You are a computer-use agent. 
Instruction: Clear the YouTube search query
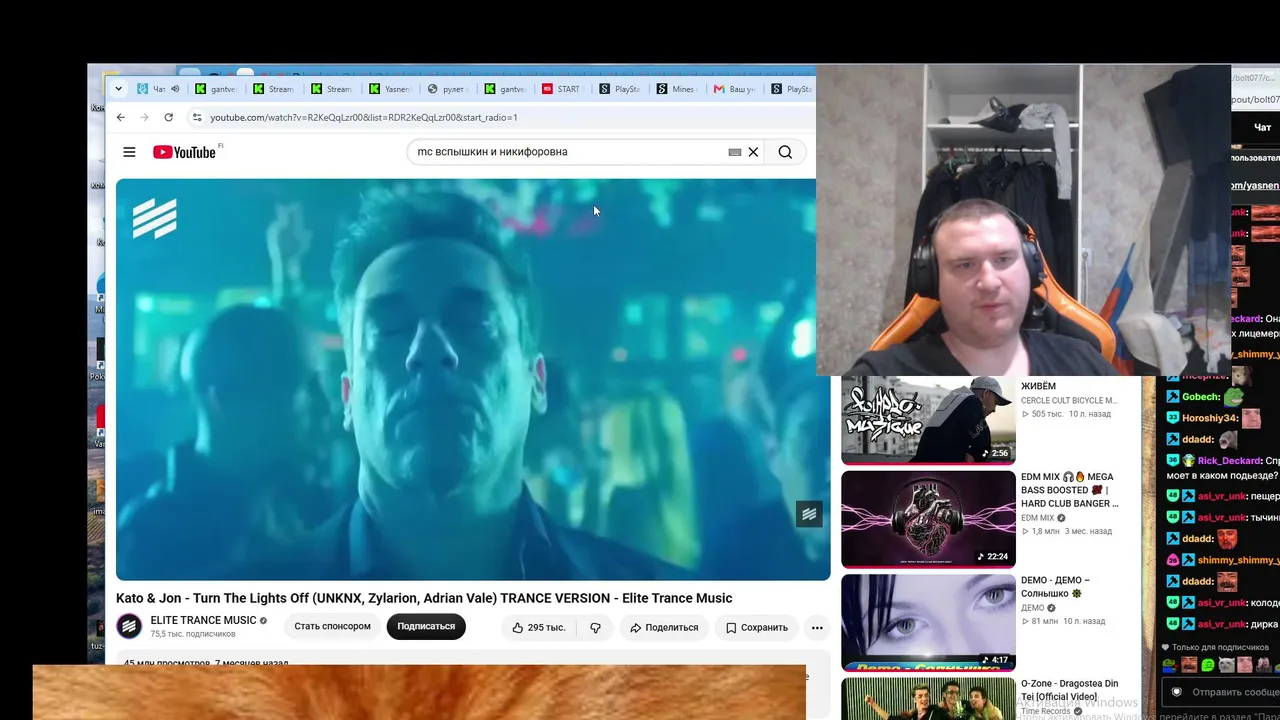(753, 152)
